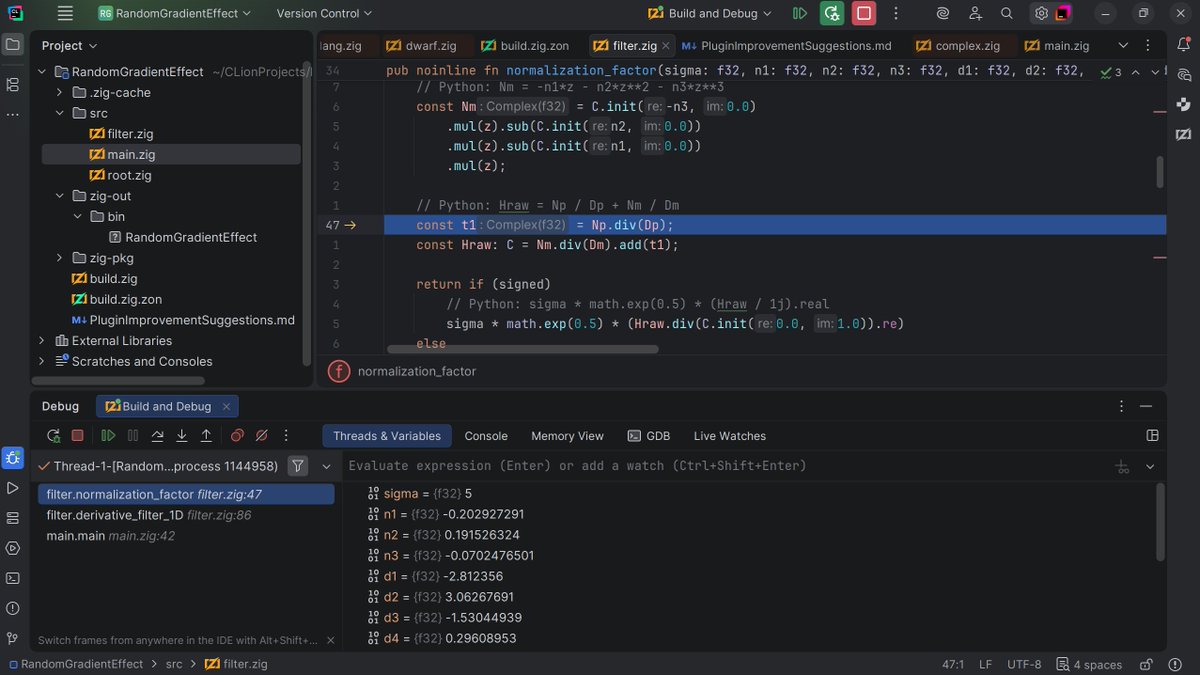Open the Project tool window icon
1200x675 pixels.
point(13,45)
